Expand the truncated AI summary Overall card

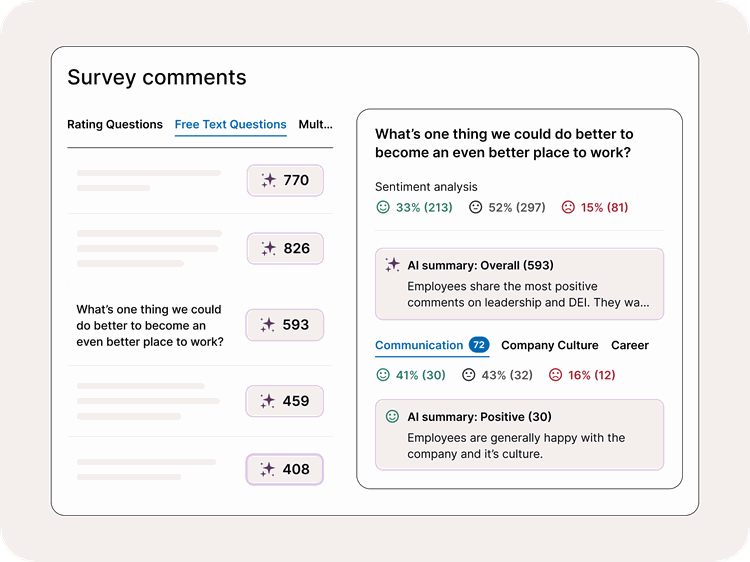(519, 283)
